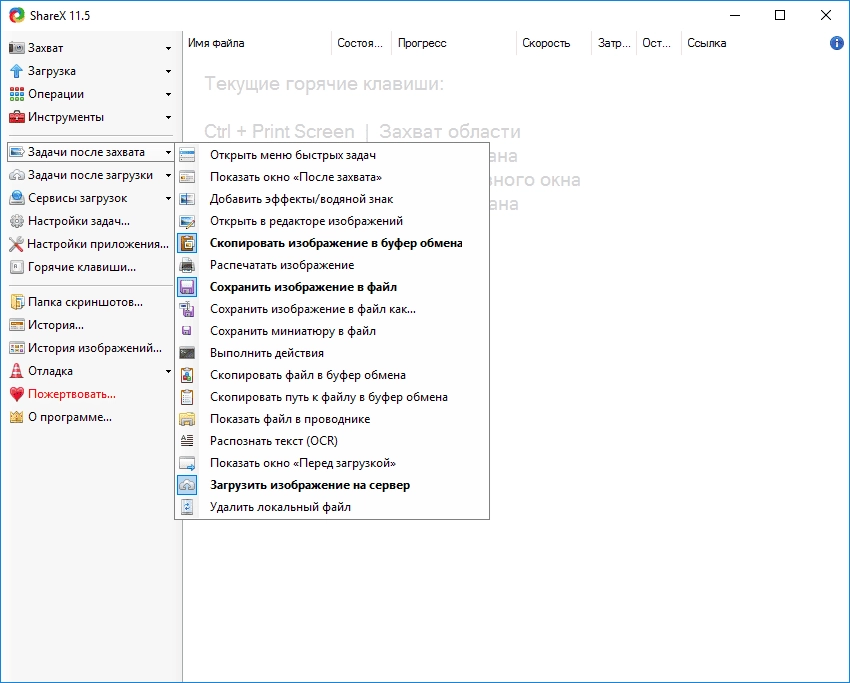Open the Инструменты dropdown arrow
This screenshot has width=850, height=683.
point(169,118)
